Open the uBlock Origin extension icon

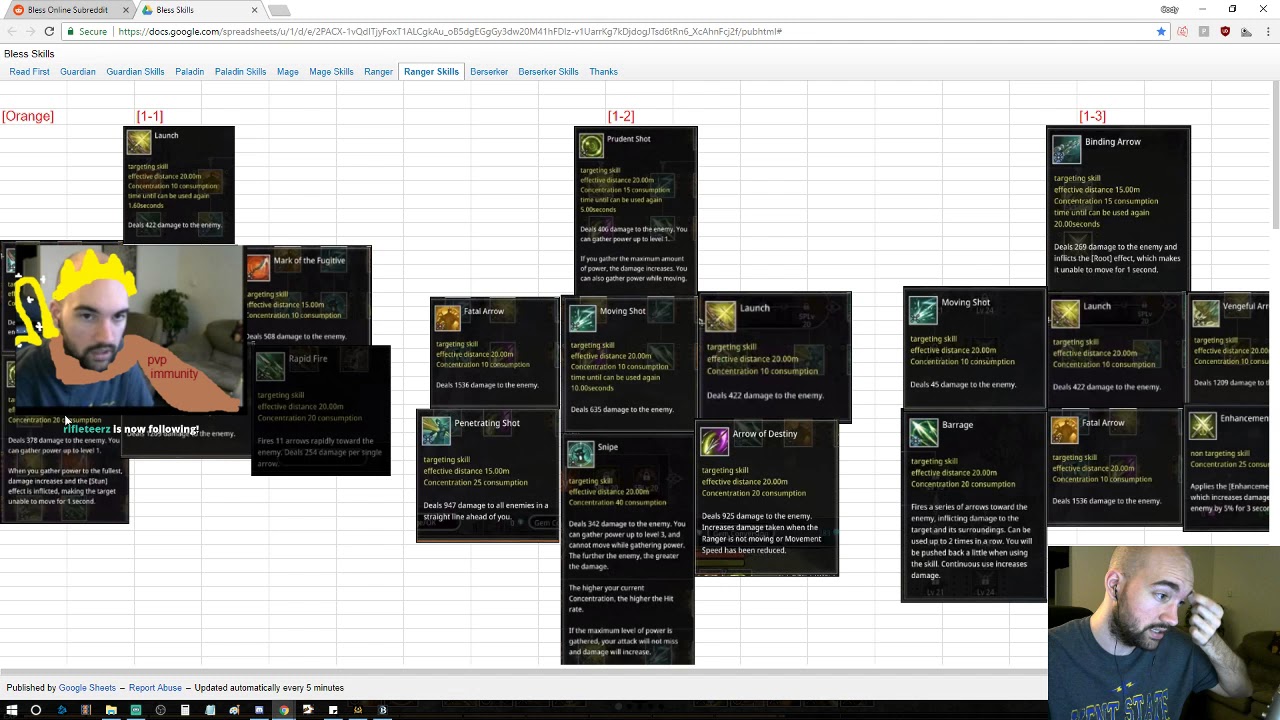[1225, 31]
